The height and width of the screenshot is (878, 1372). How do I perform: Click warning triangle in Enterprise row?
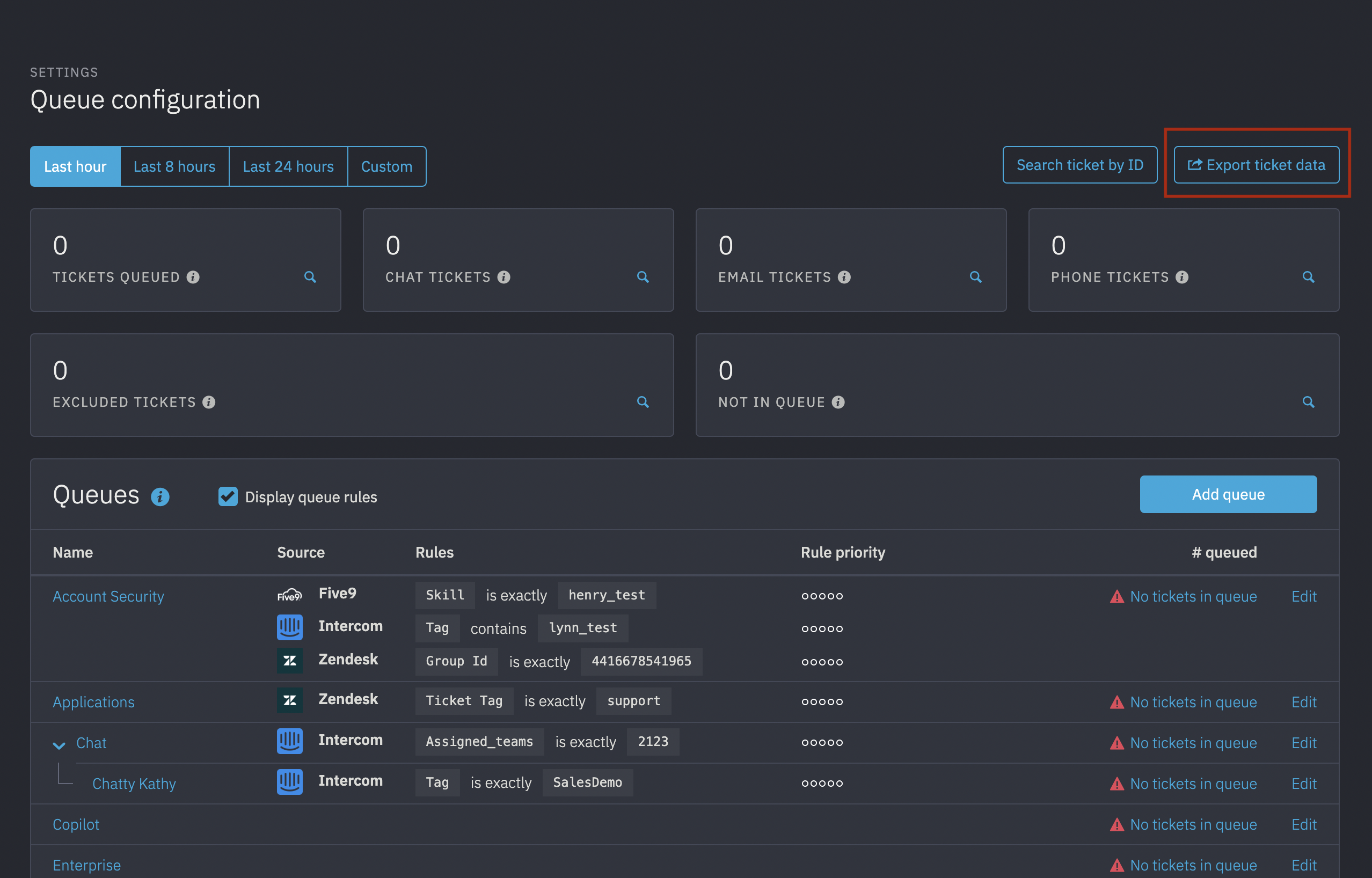coord(1116,866)
